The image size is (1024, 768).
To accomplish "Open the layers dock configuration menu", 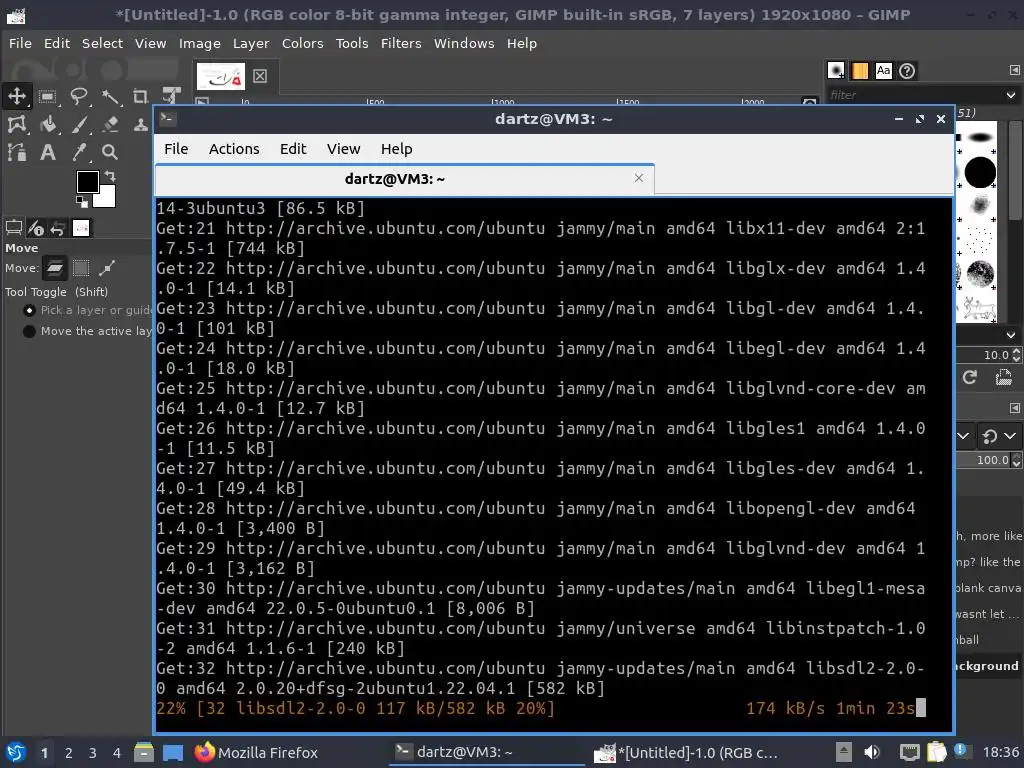I will pos(1014,408).
